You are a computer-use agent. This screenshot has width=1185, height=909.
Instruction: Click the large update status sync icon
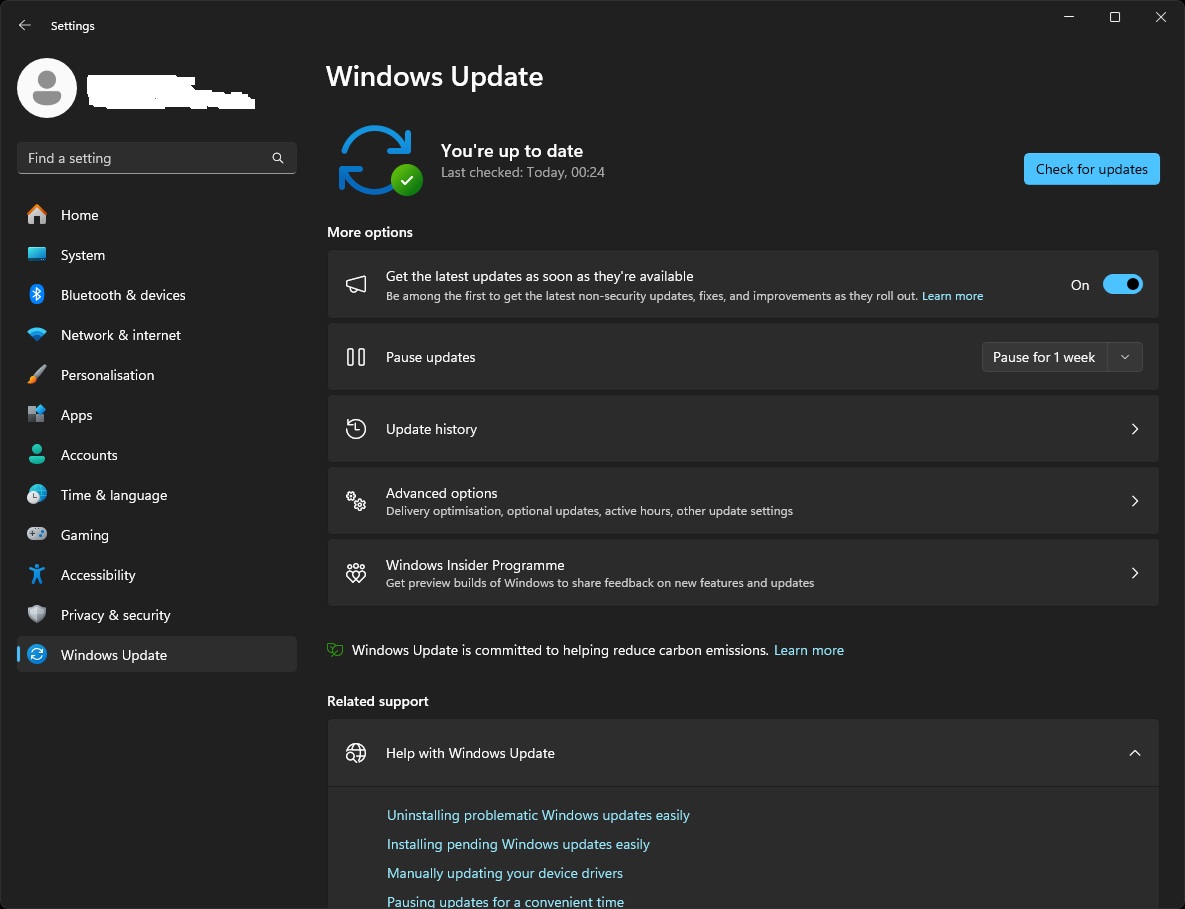click(x=379, y=159)
